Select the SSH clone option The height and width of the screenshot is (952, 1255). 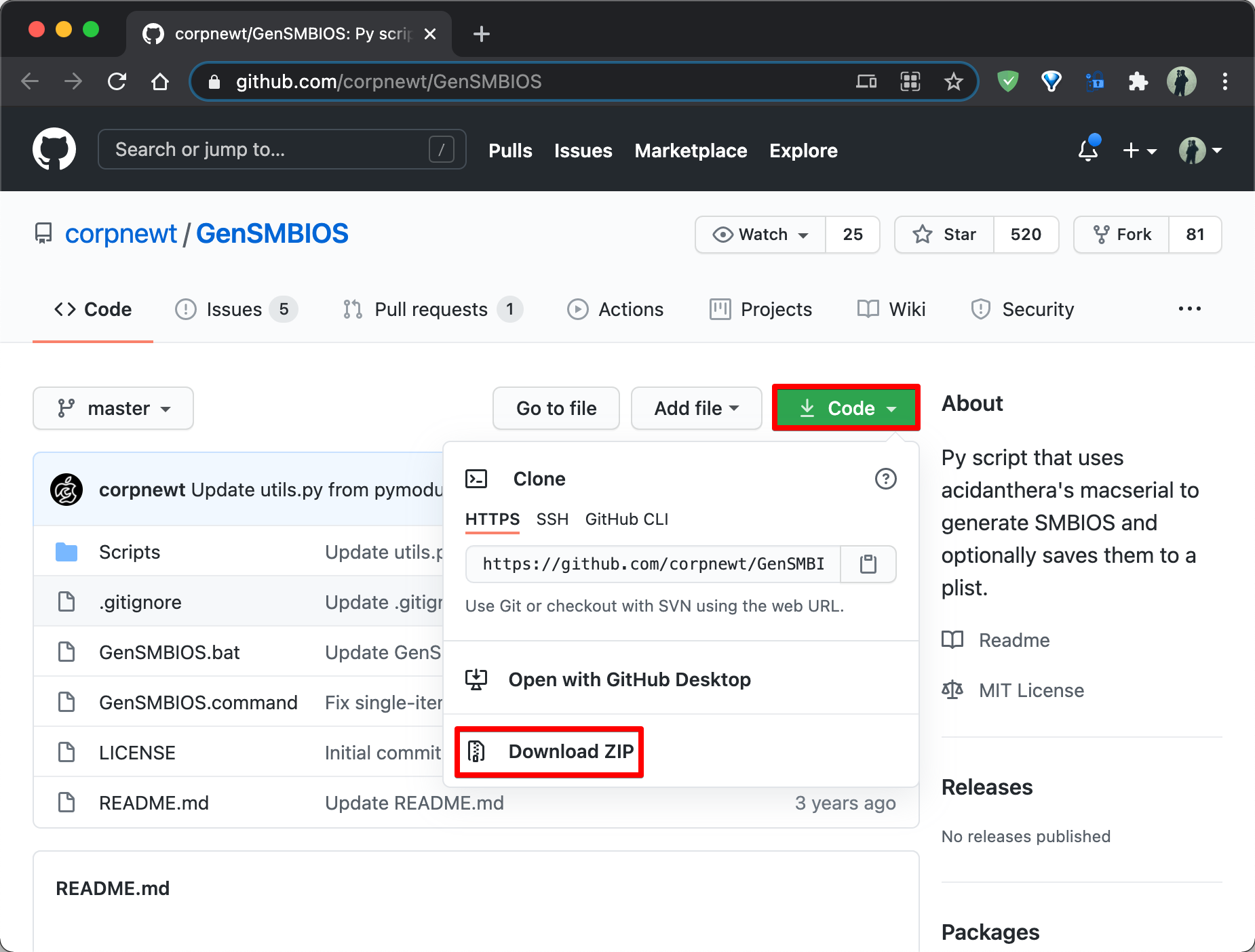(x=552, y=519)
